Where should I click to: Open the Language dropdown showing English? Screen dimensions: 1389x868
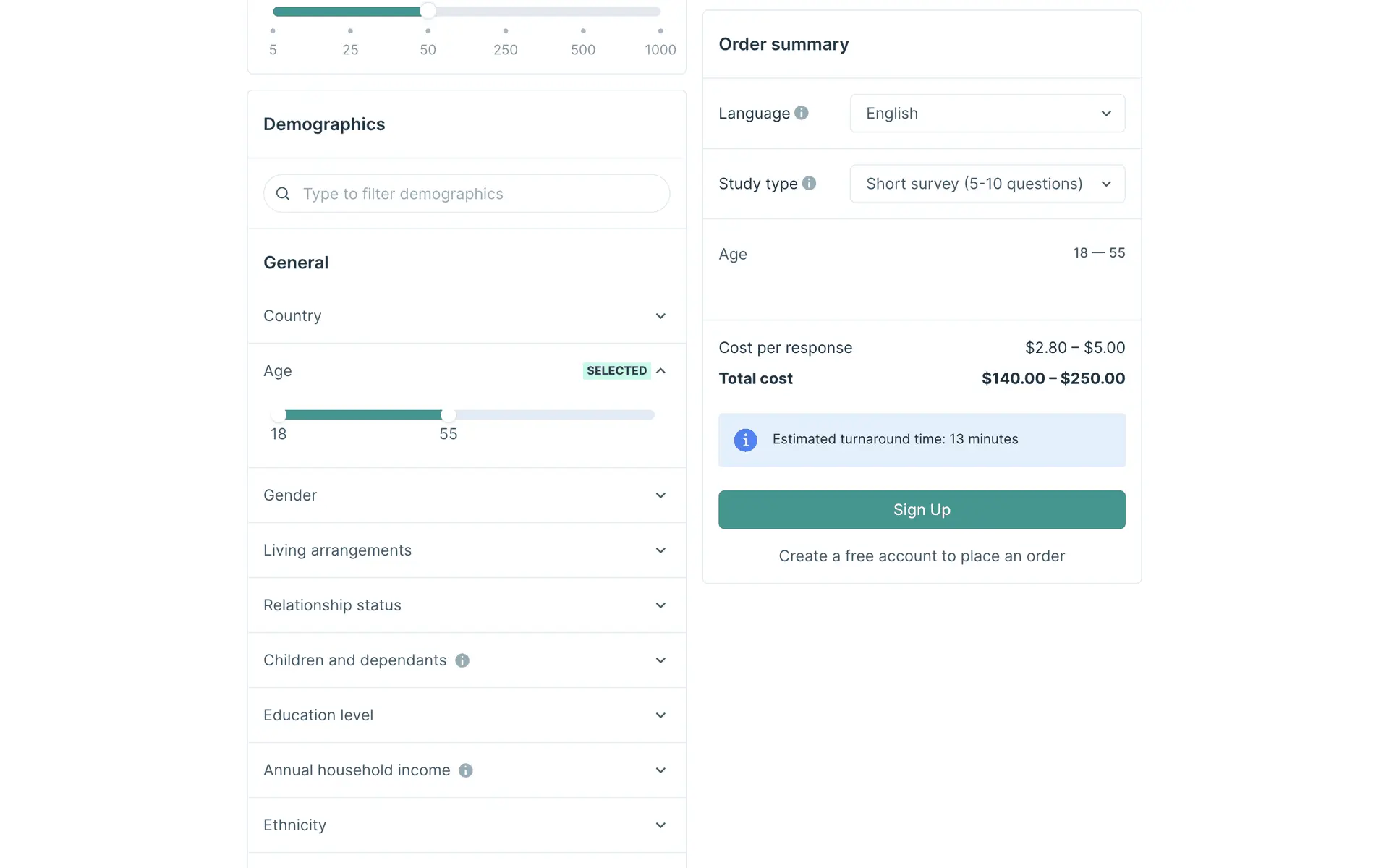click(x=987, y=114)
